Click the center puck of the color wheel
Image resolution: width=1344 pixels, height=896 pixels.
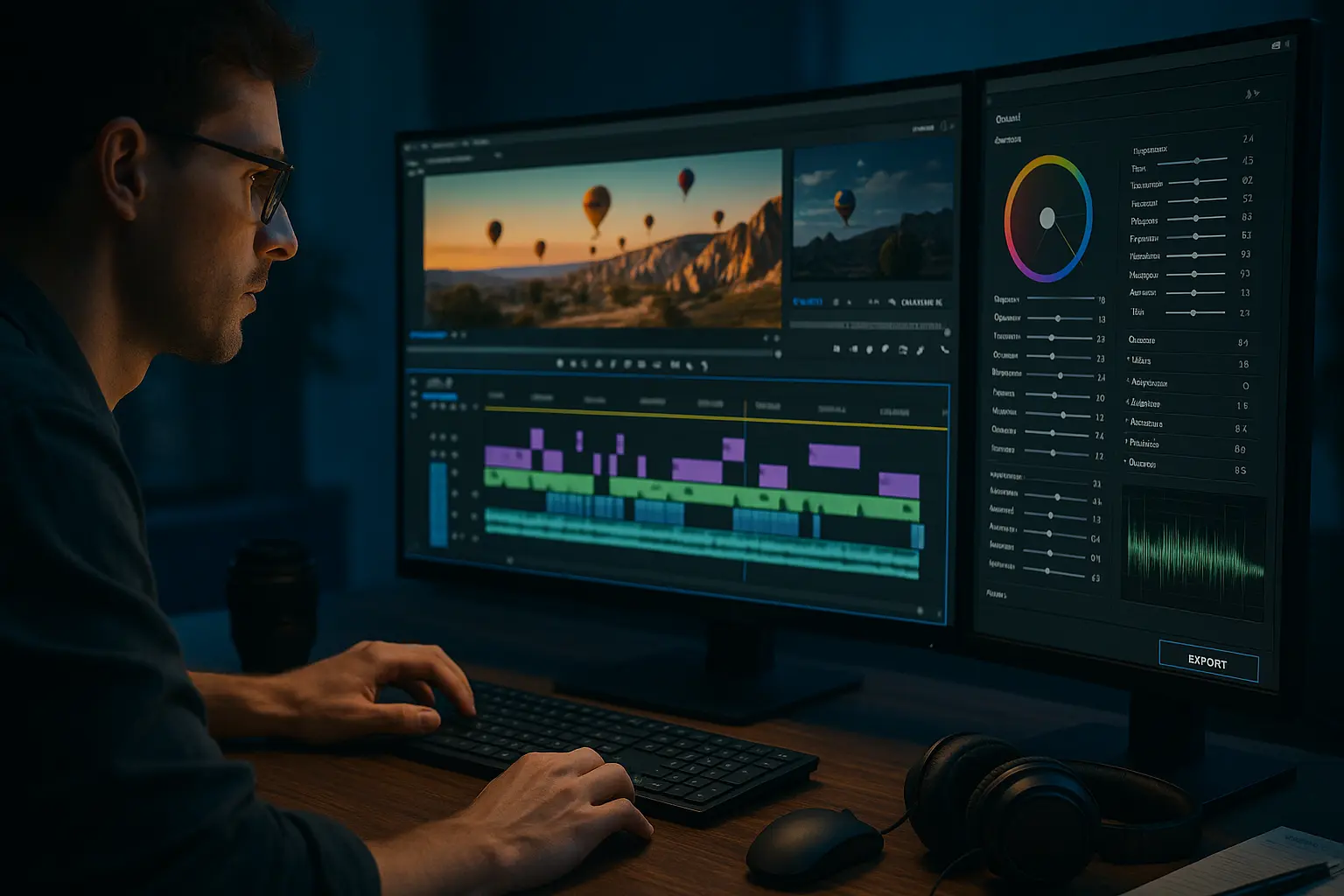point(1047,218)
